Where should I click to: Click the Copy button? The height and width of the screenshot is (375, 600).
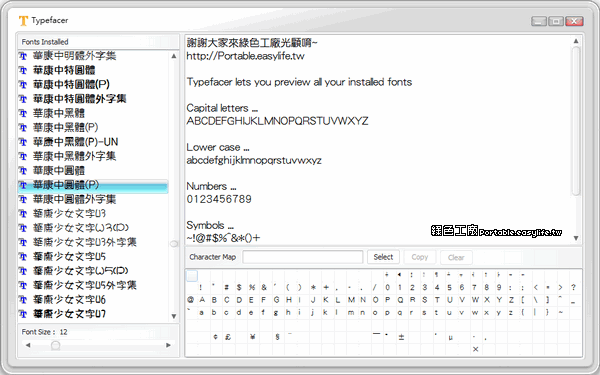[x=420, y=257]
